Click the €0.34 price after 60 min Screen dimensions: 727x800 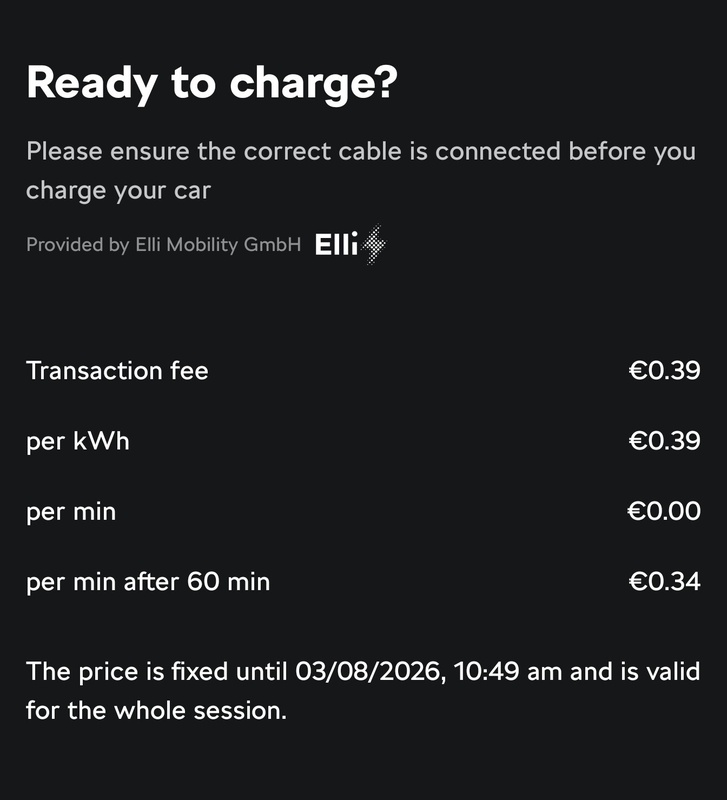(664, 582)
